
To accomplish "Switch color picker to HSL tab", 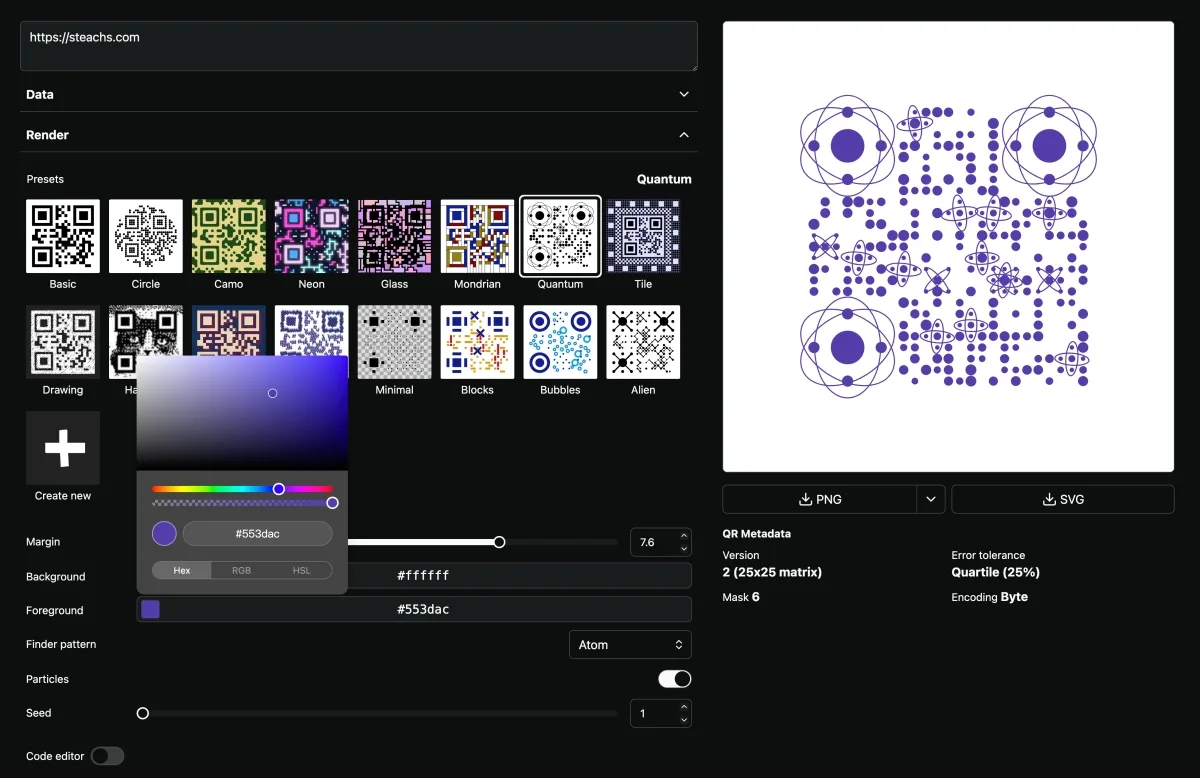I will coord(302,570).
